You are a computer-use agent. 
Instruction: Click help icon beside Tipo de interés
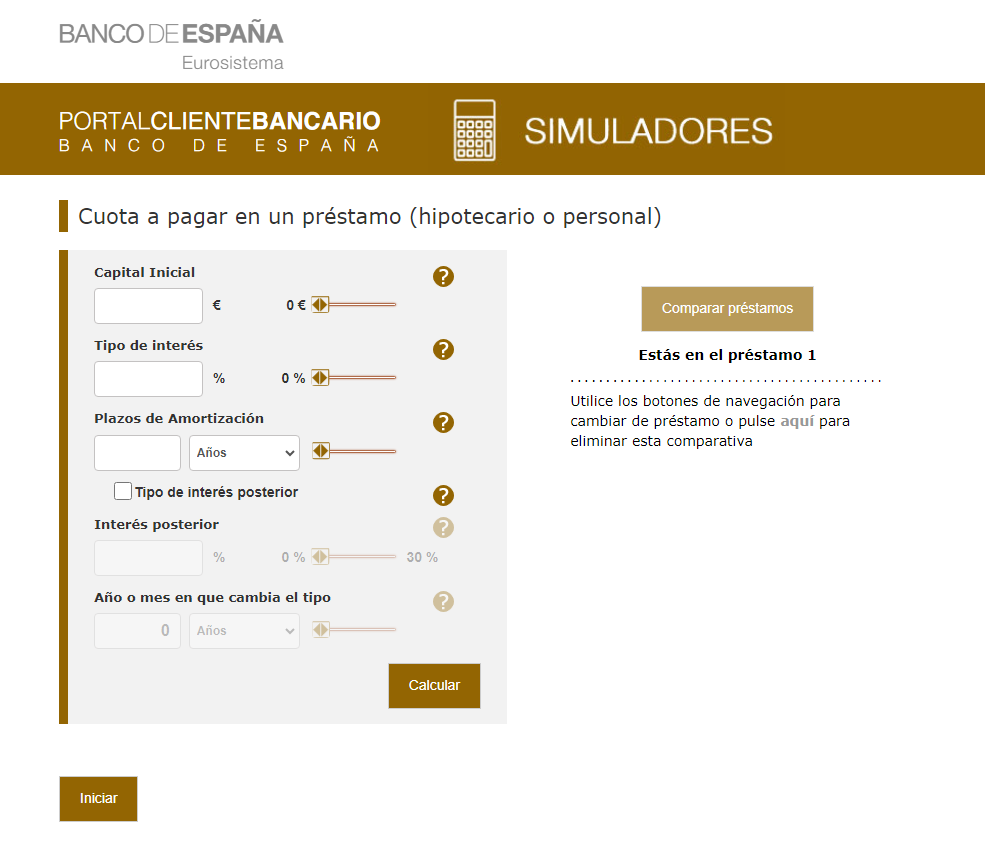[x=443, y=349]
